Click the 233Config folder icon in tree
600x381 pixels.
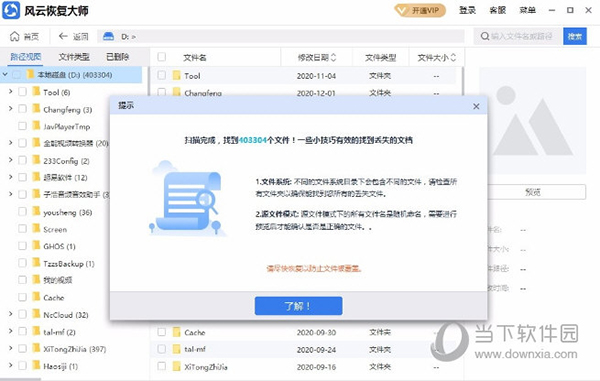[x=36, y=160]
